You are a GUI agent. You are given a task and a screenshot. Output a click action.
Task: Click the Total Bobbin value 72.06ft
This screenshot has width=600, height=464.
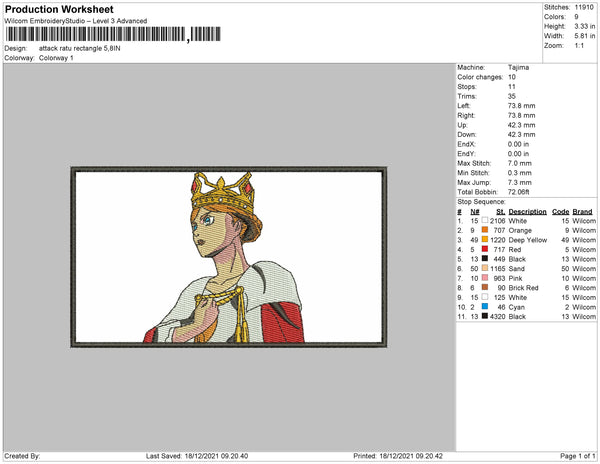coord(518,192)
